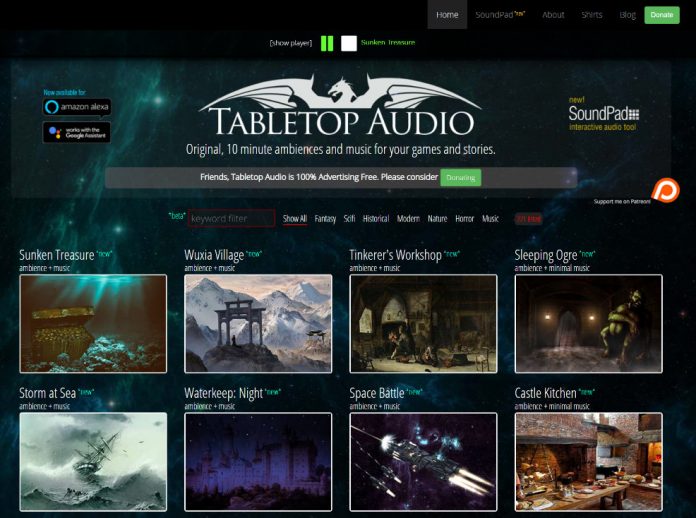Play the Sunken Treasure thumbnail

coord(93,324)
